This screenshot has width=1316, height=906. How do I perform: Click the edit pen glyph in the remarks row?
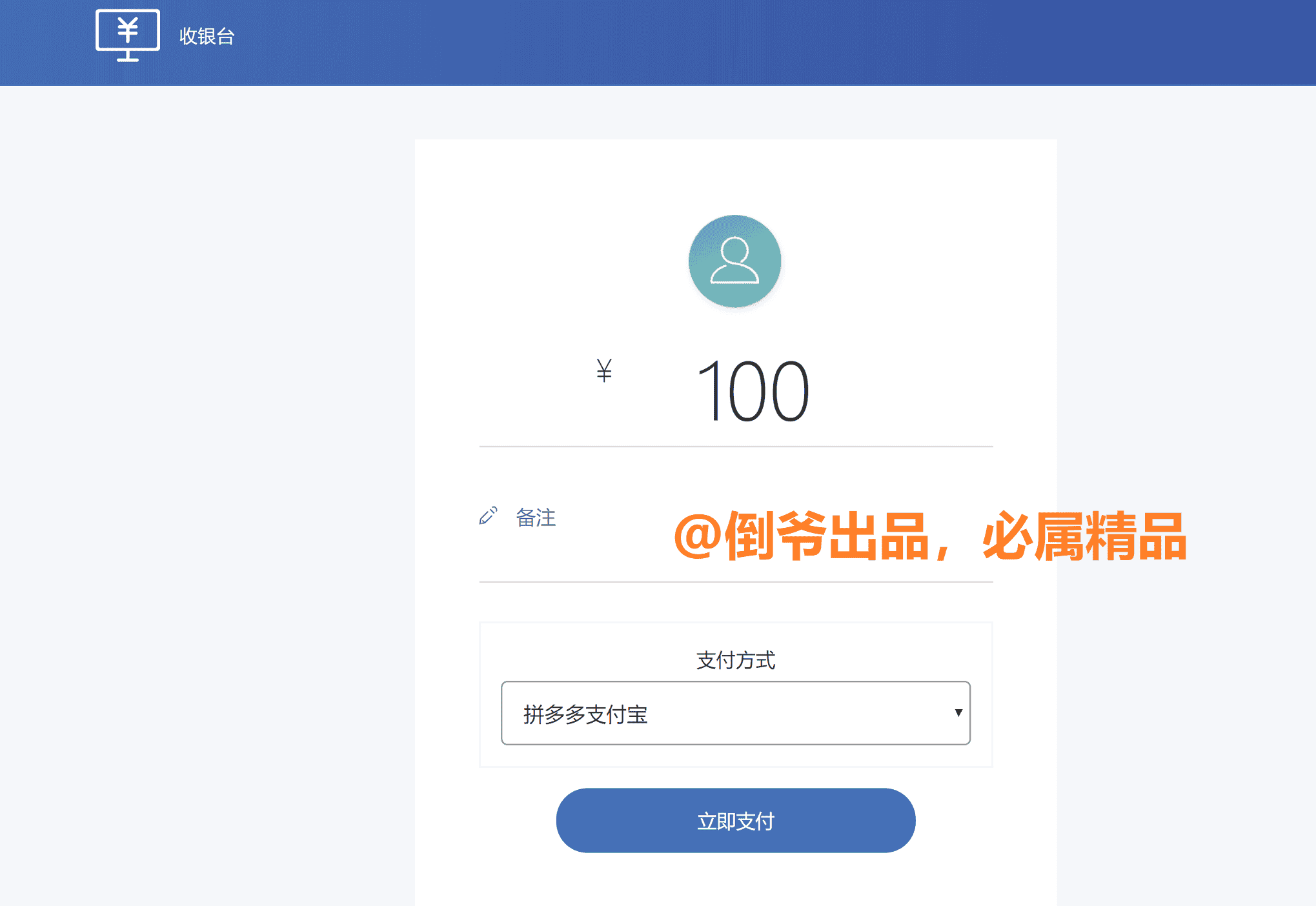coord(488,516)
